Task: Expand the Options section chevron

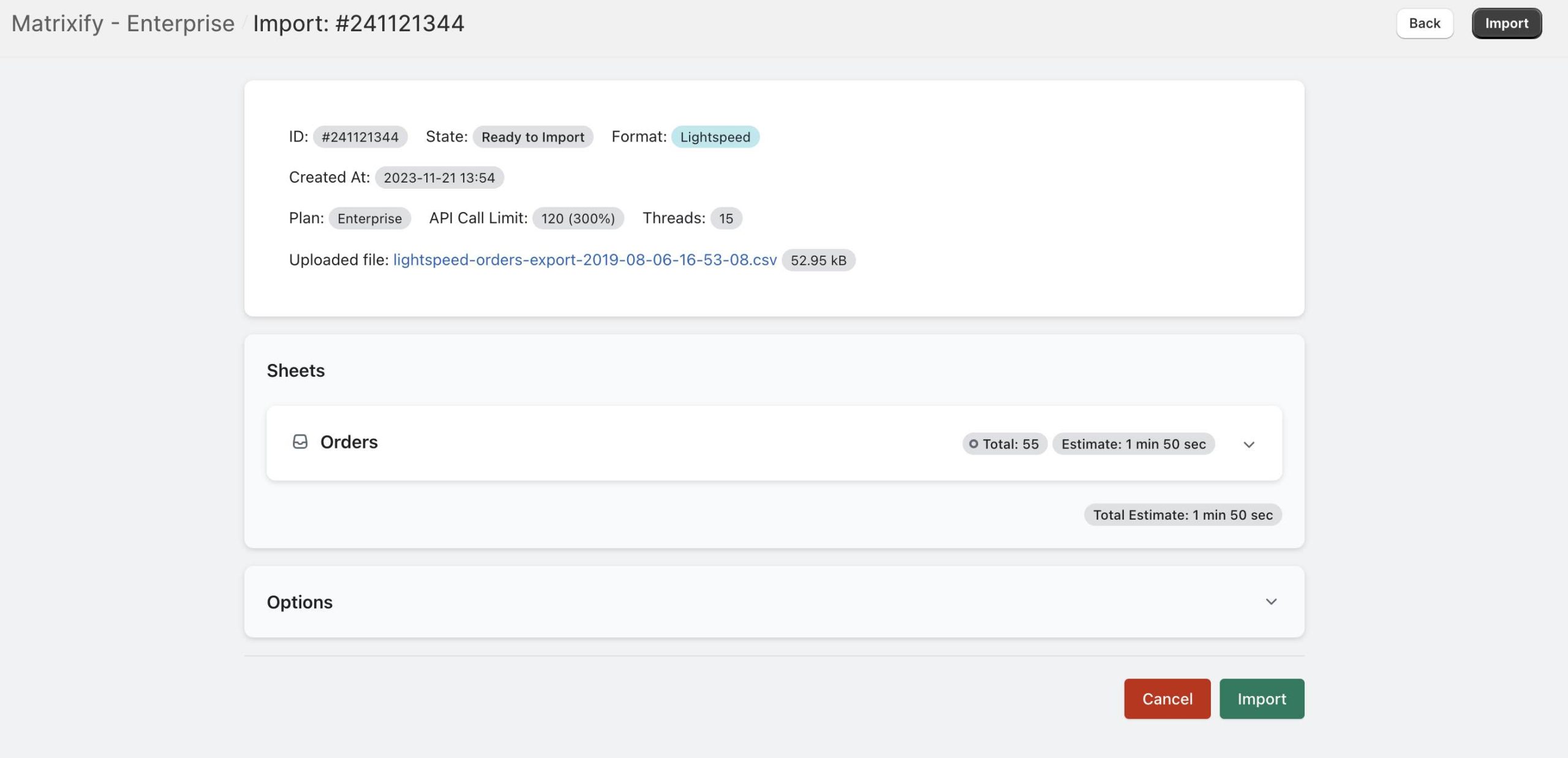Action: pyautogui.click(x=1271, y=602)
